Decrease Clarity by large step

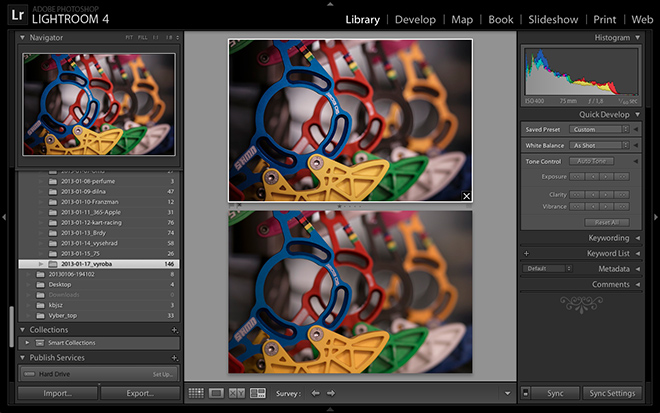pos(577,195)
